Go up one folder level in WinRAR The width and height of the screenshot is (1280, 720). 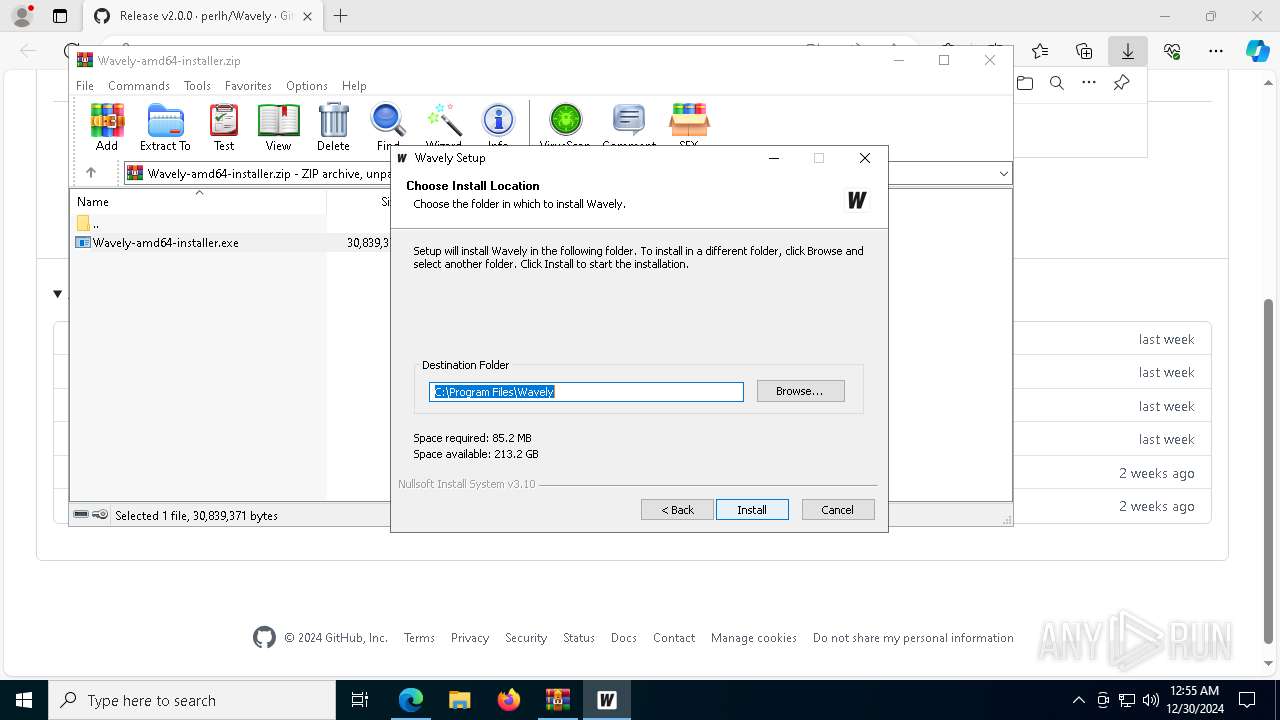(90, 173)
